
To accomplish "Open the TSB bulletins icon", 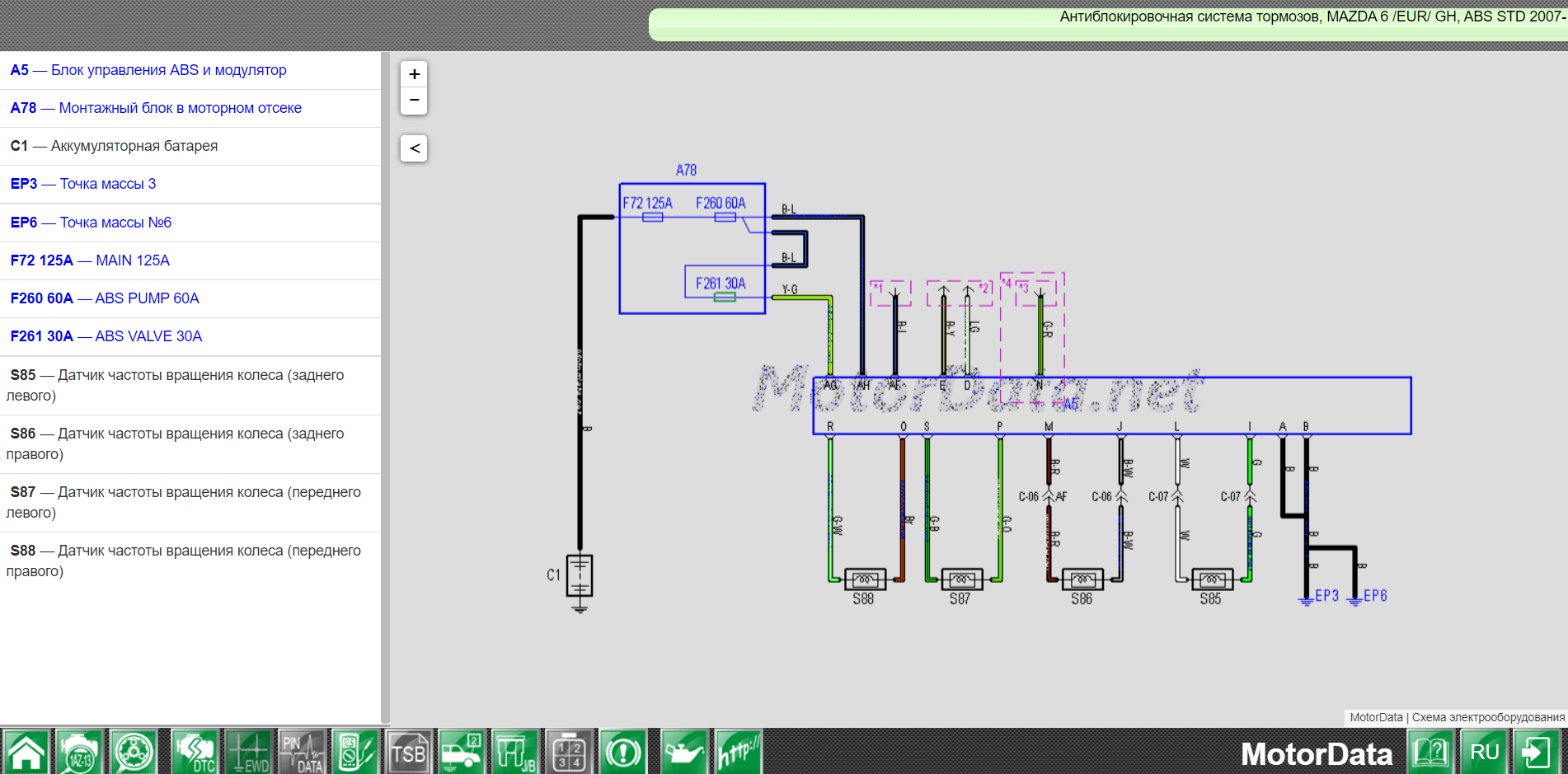I will click(x=409, y=752).
